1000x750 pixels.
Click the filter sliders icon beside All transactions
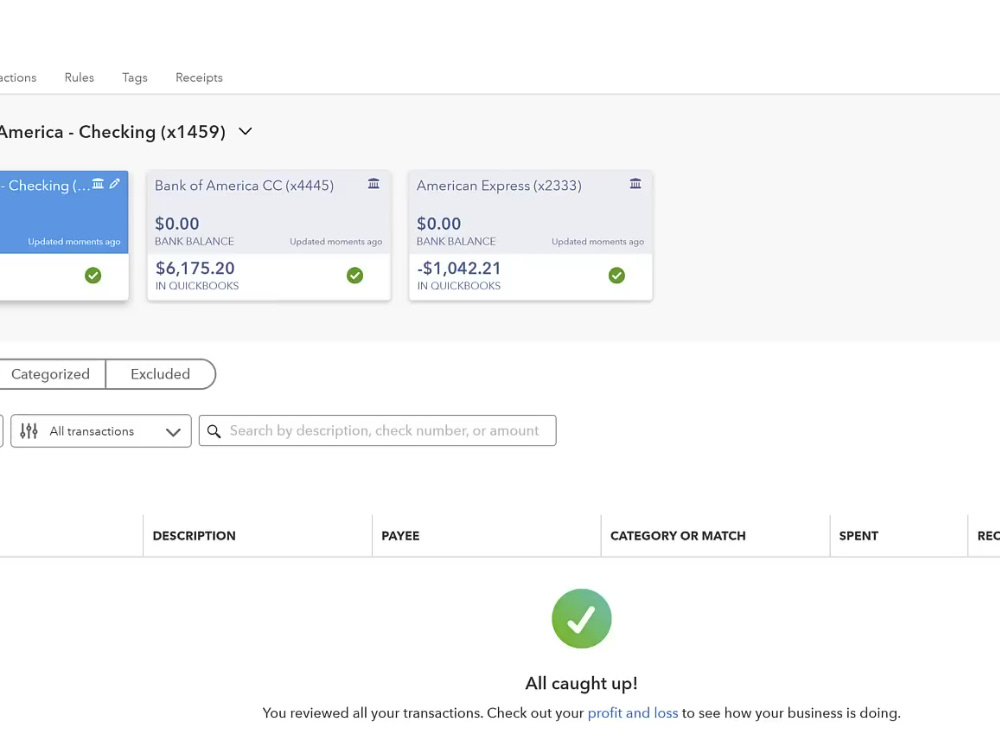(29, 431)
